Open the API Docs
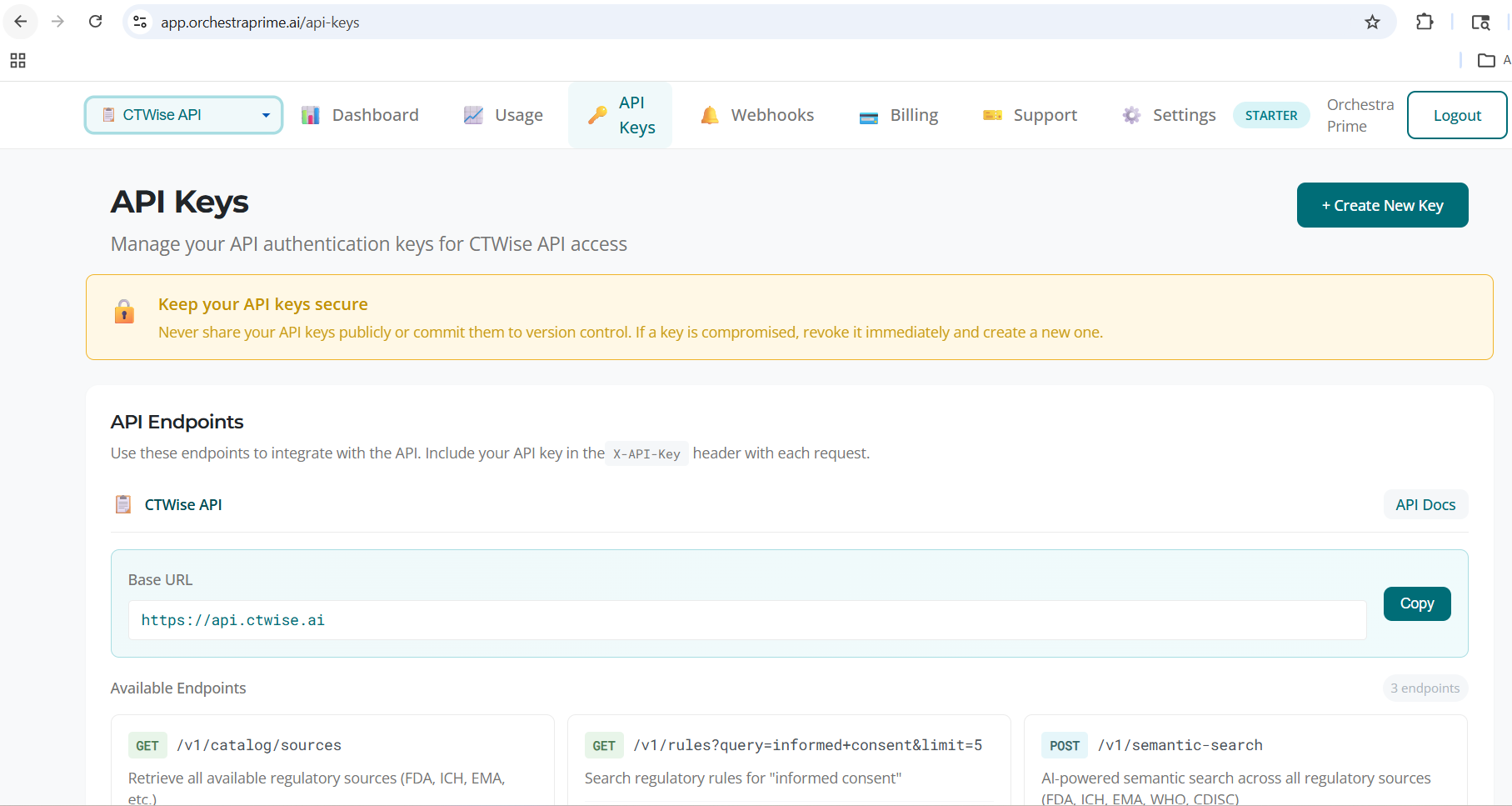This screenshot has height=806, width=1512. [x=1425, y=504]
